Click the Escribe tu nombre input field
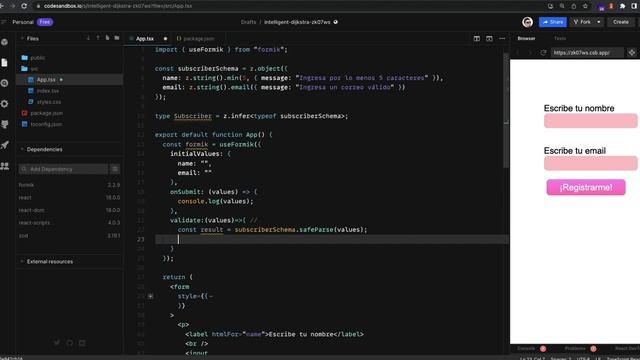This screenshot has height=360, width=640. click(x=590, y=121)
